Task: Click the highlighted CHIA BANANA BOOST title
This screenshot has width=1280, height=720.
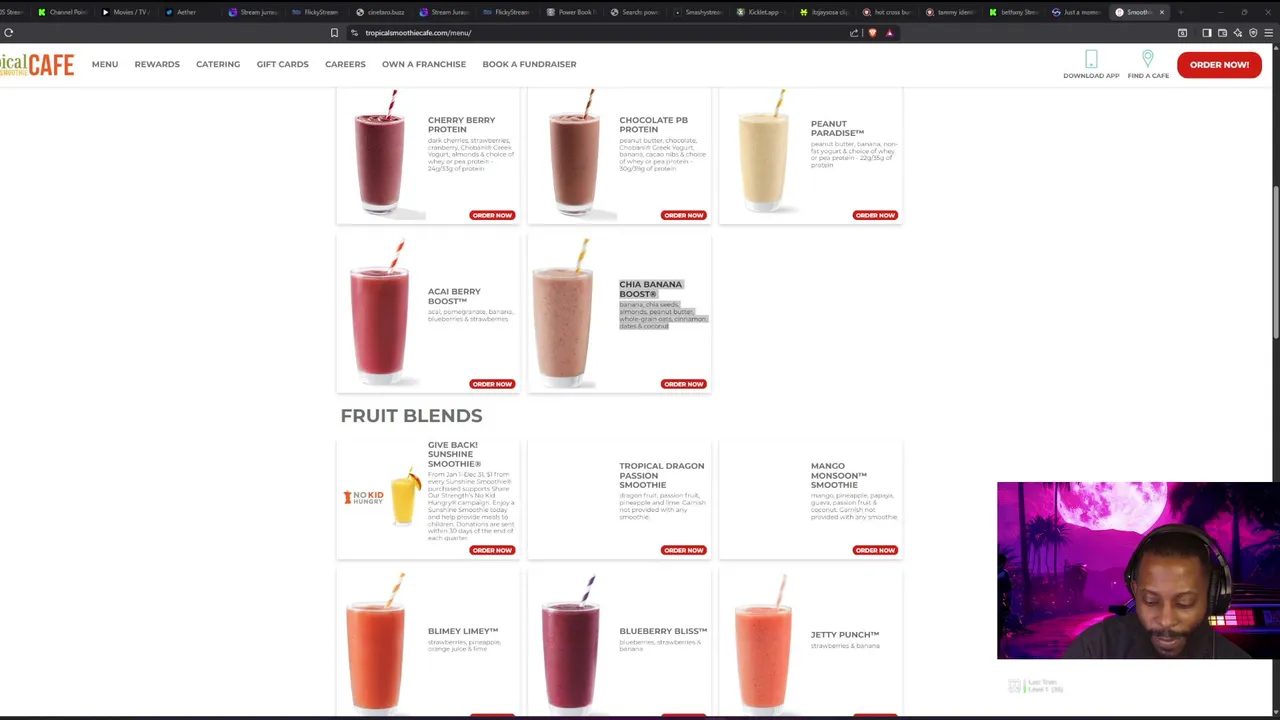Action: (x=650, y=289)
